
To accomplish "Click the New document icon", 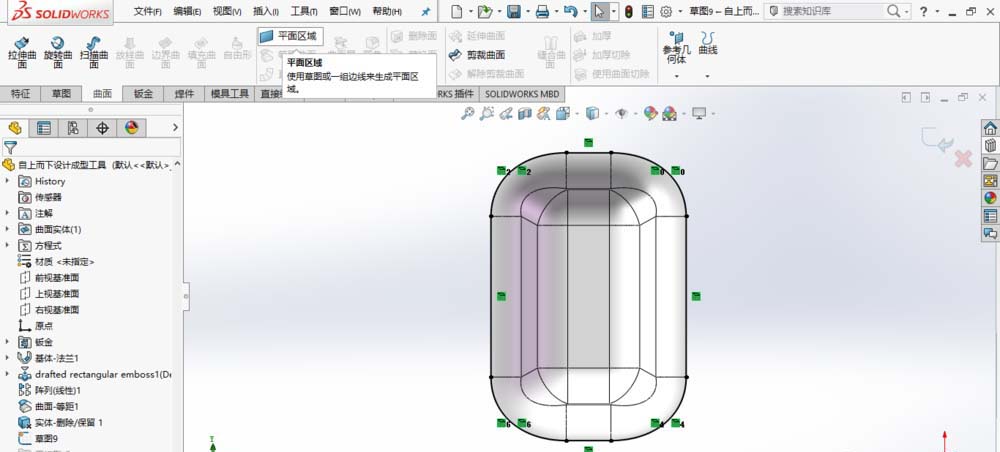I will click(x=456, y=11).
